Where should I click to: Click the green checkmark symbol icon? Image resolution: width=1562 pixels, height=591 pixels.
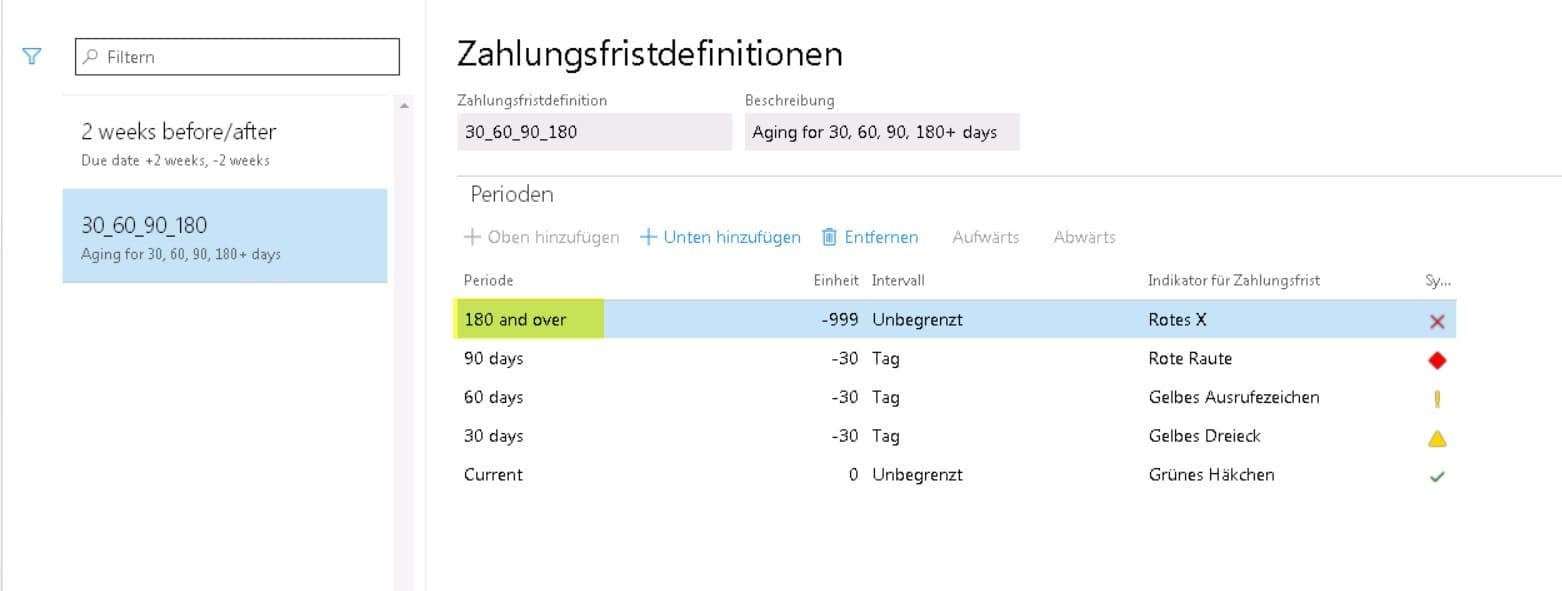pos(1437,477)
